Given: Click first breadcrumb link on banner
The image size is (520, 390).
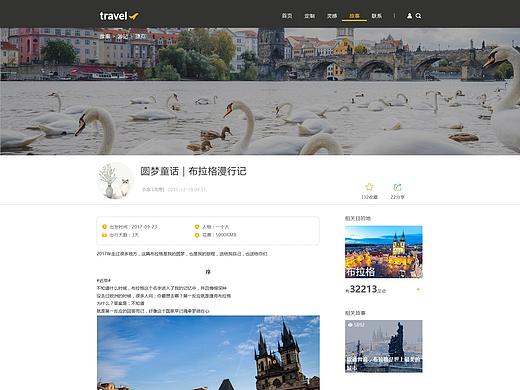Looking at the screenshot, I should tap(105, 36).
